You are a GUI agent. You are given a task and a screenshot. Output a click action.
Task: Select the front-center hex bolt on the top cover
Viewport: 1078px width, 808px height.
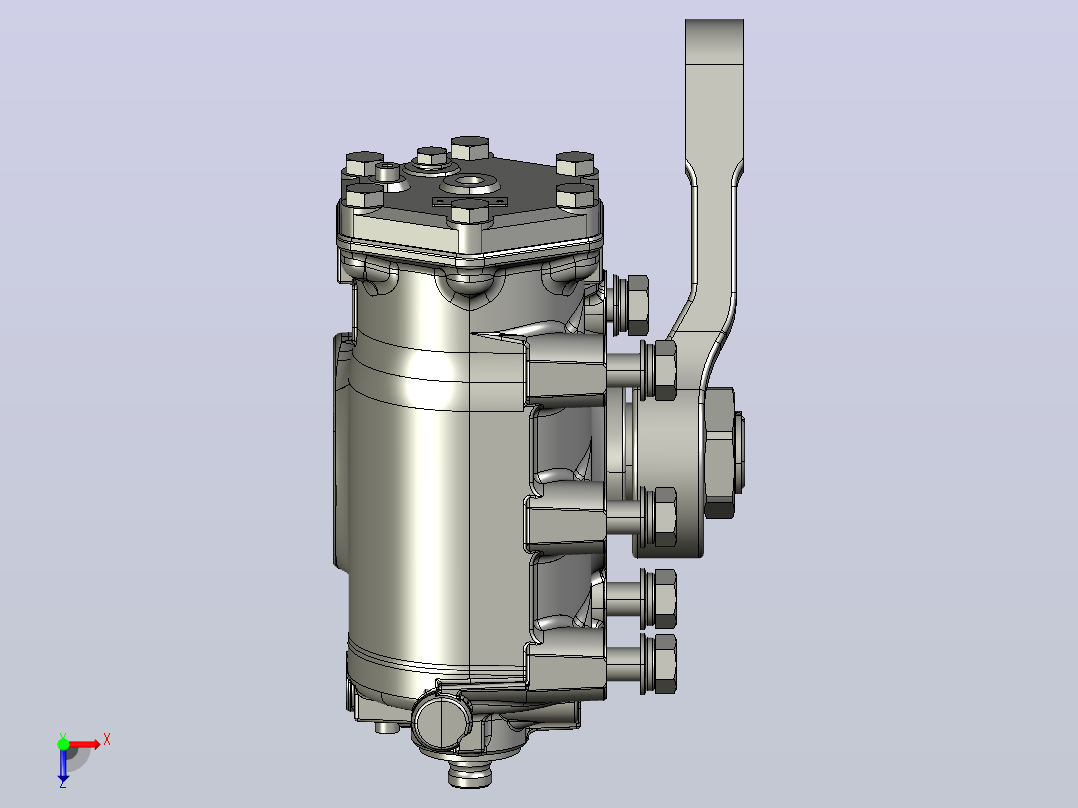click(470, 212)
